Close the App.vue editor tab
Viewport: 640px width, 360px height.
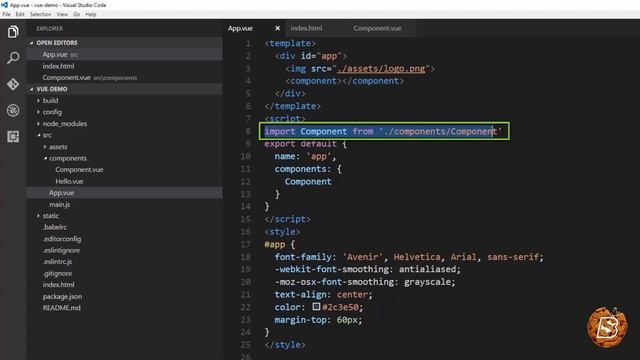click(x=278, y=28)
